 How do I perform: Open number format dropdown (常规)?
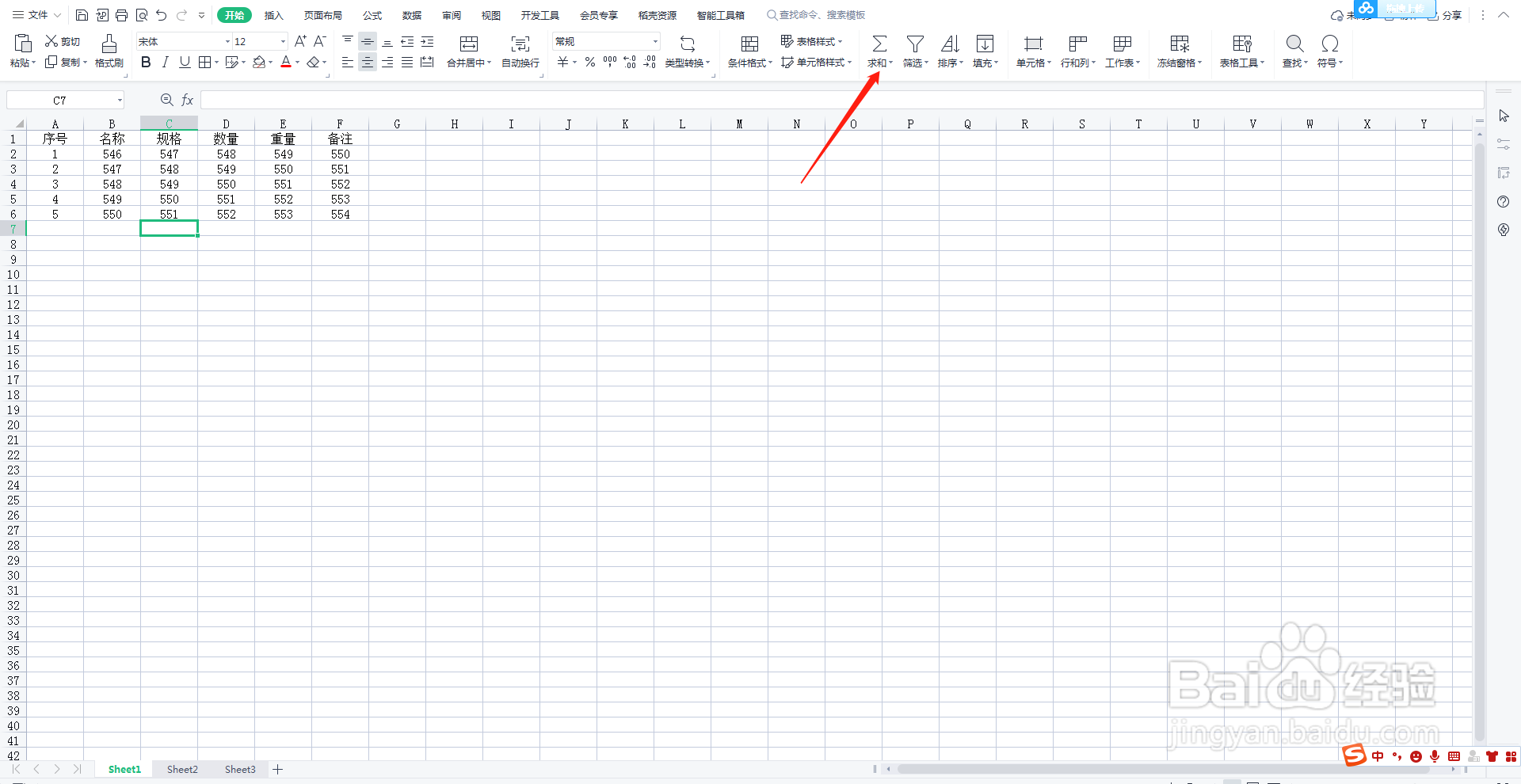click(x=655, y=41)
